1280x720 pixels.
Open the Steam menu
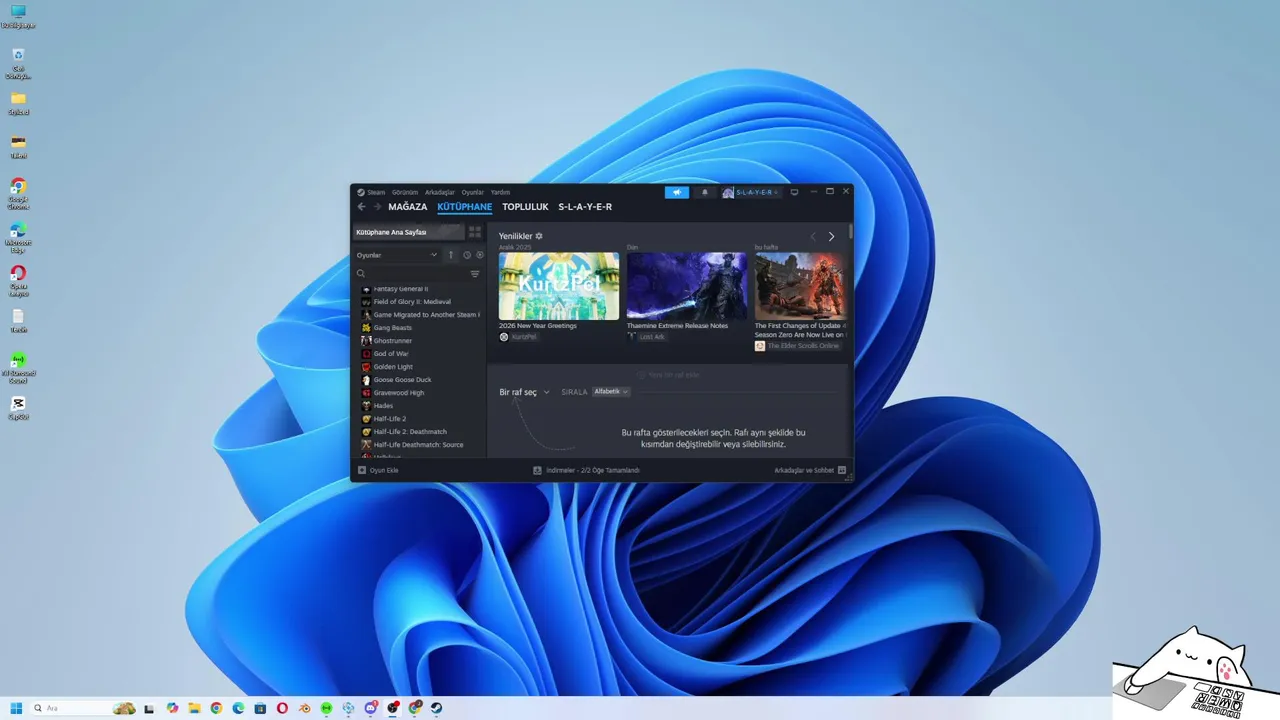tap(376, 192)
